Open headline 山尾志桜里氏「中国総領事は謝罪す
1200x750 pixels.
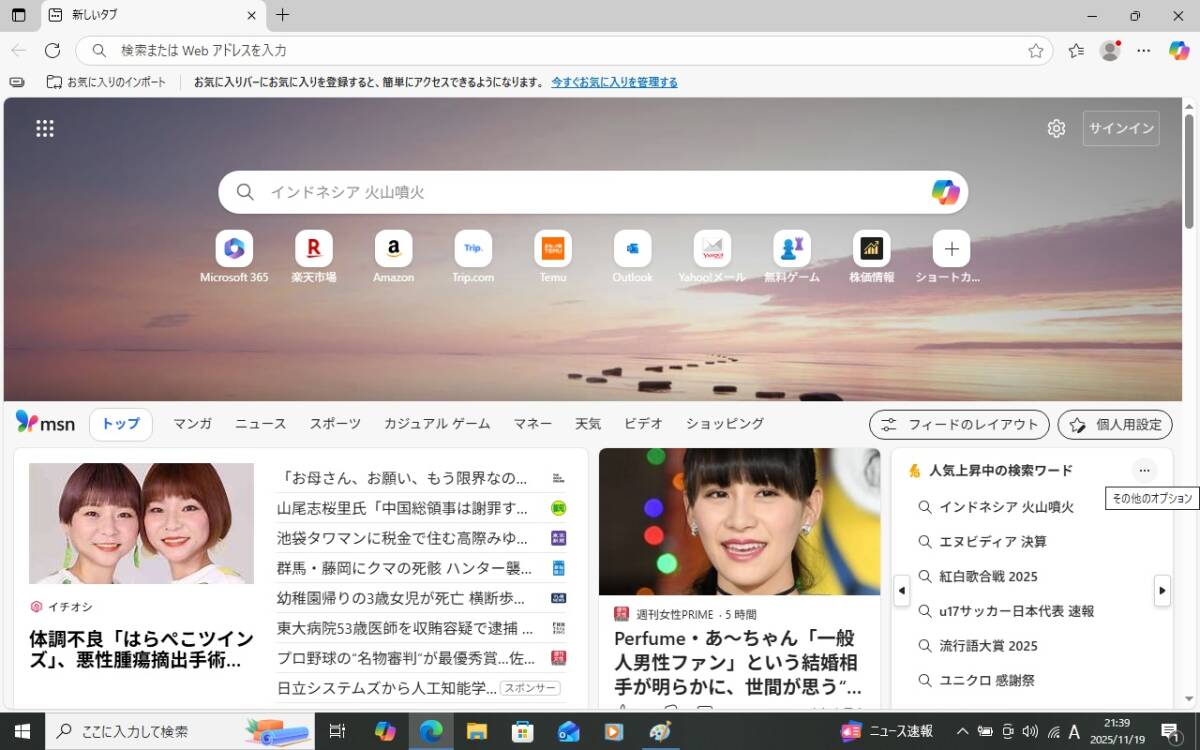coord(402,508)
